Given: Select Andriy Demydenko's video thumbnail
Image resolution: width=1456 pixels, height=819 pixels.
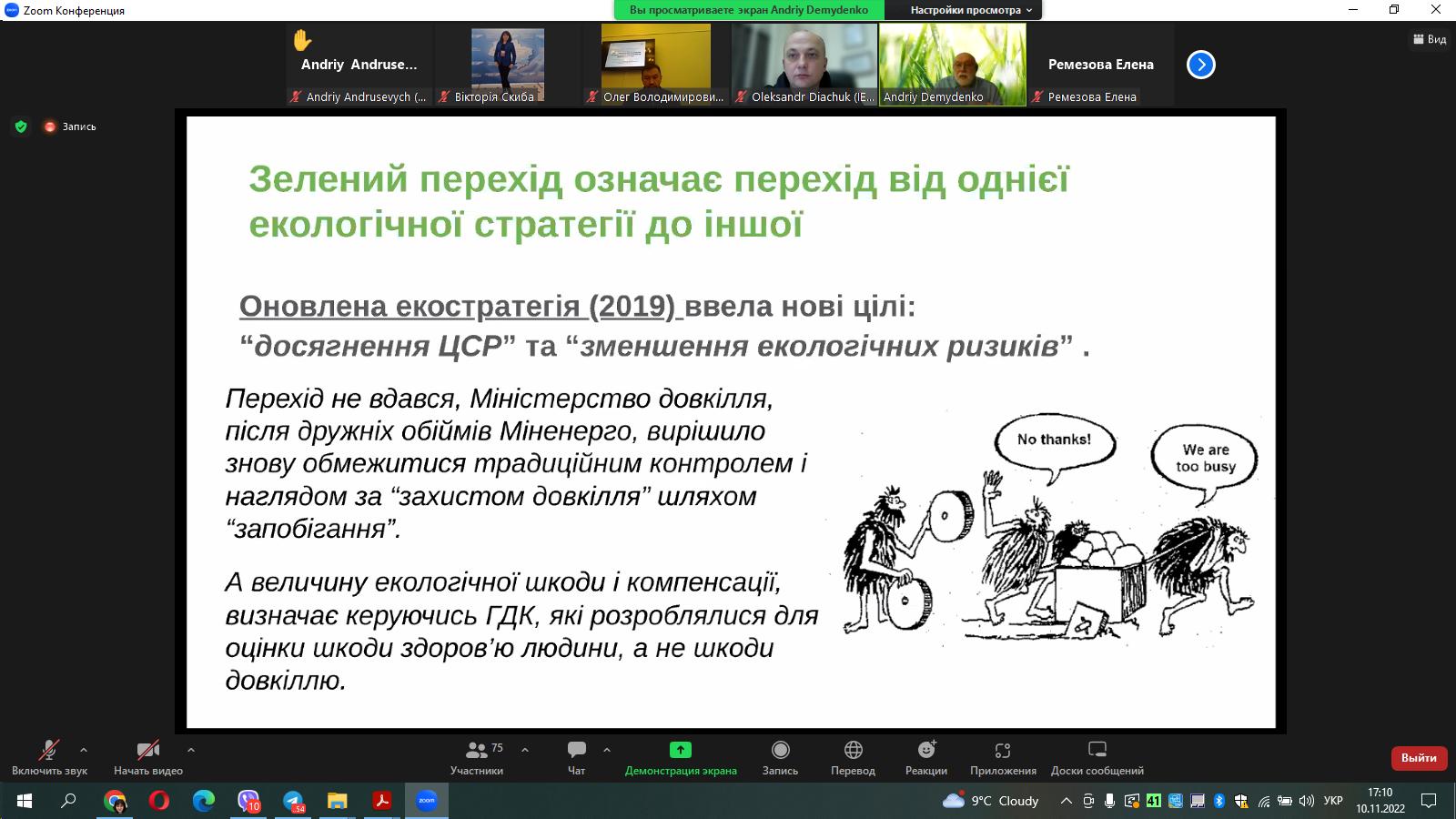Looking at the screenshot, I should point(952,59).
